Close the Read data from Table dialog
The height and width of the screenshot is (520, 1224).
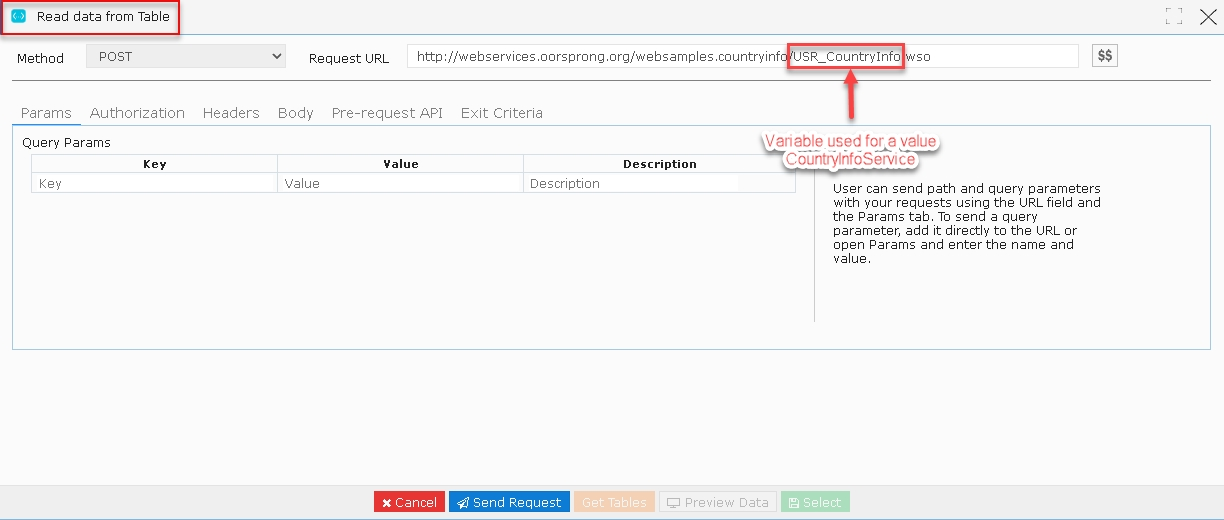1207,16
